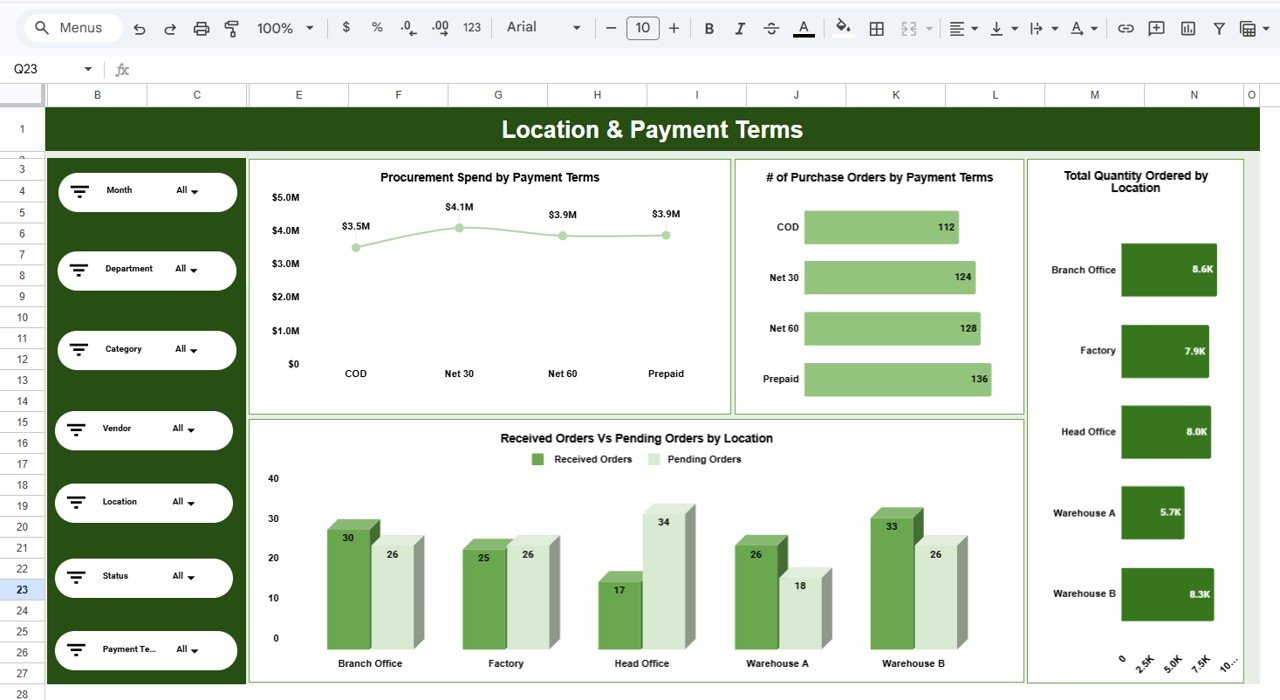This screenshot has width=1280, height=700.
Task: Toggle italic formatting
Action: tap(740, 27)
